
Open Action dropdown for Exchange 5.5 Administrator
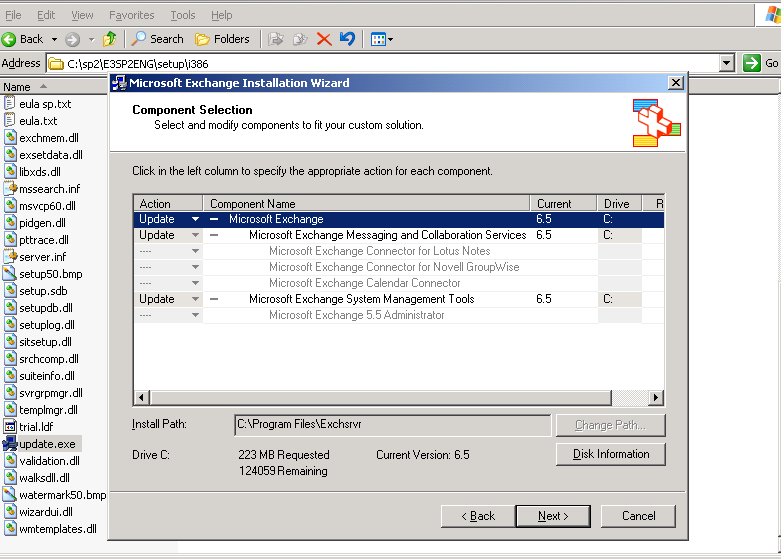[195, 315]
